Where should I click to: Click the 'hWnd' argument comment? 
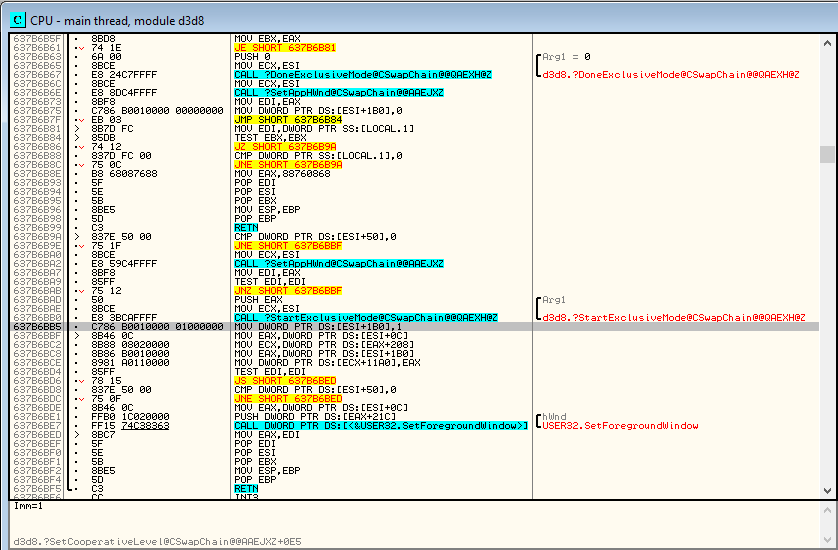pos(554,417)
